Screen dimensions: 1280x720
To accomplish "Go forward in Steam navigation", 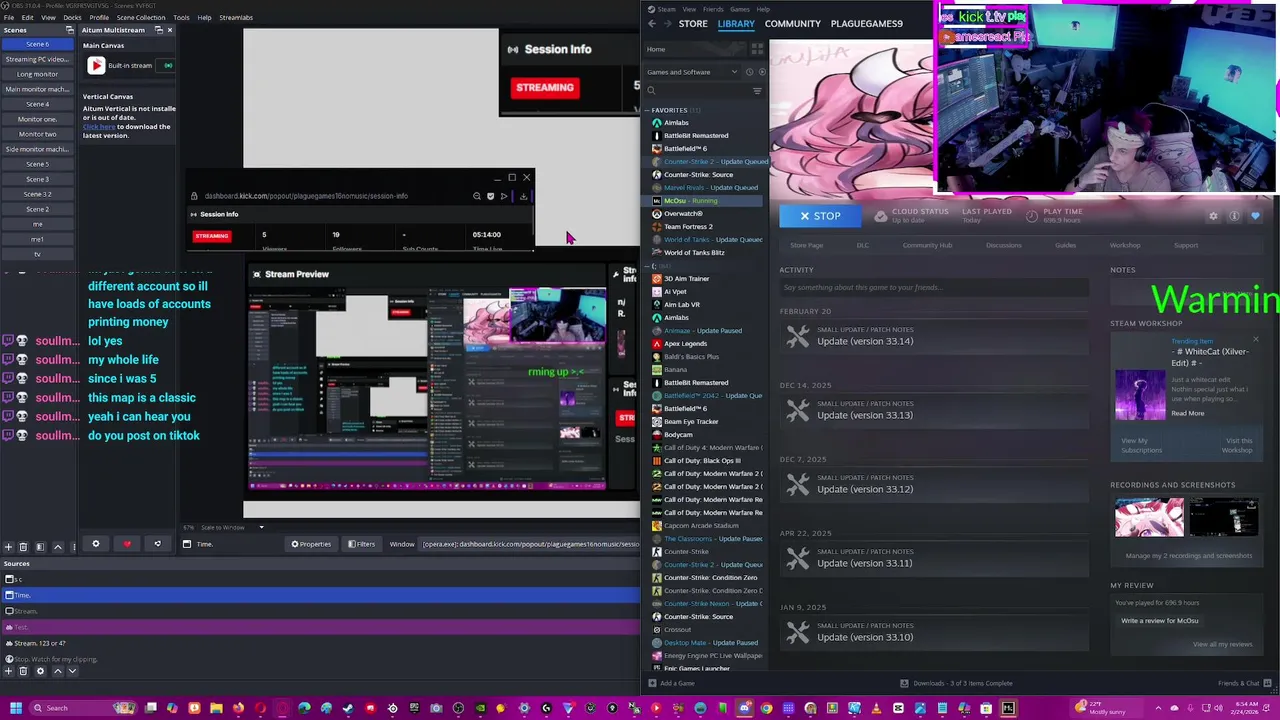I will (668, 24).
